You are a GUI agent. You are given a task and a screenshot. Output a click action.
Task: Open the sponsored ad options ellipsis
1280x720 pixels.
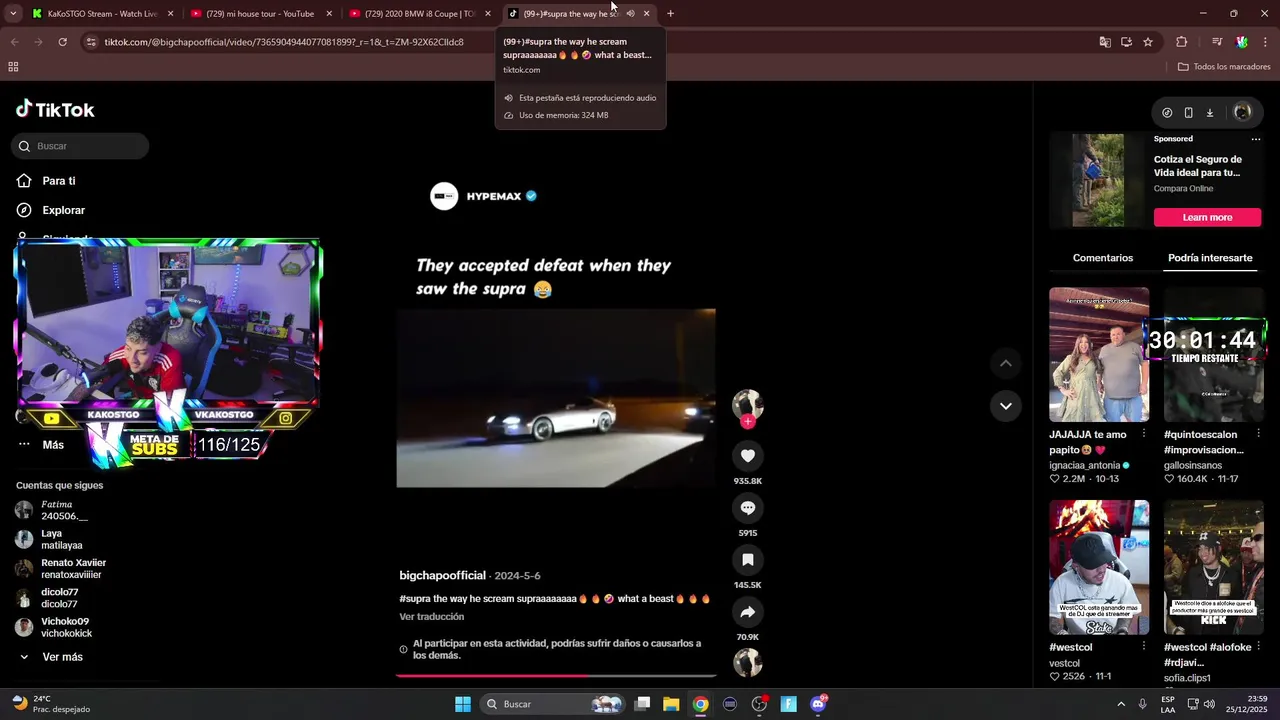point(1256,139)
